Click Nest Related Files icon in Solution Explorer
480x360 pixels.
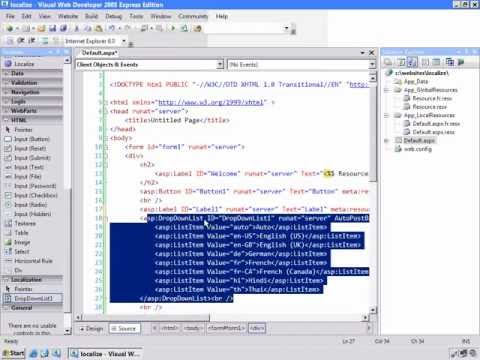(x=412, y=62)
